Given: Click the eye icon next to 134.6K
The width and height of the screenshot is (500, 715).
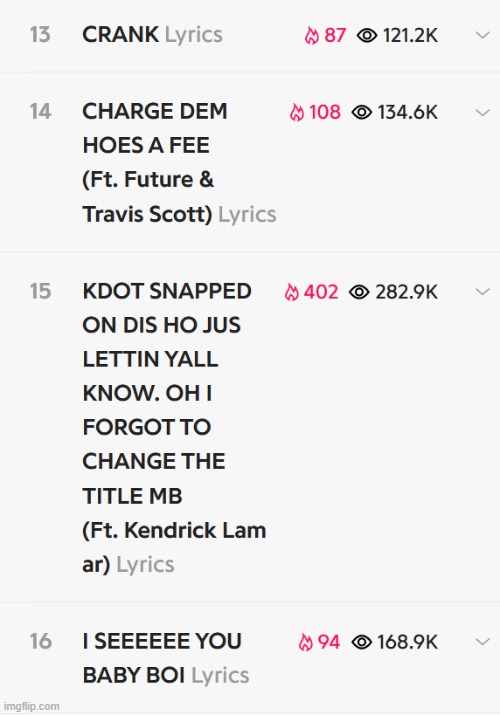Looking at the screenshot, I should (362, 112).
